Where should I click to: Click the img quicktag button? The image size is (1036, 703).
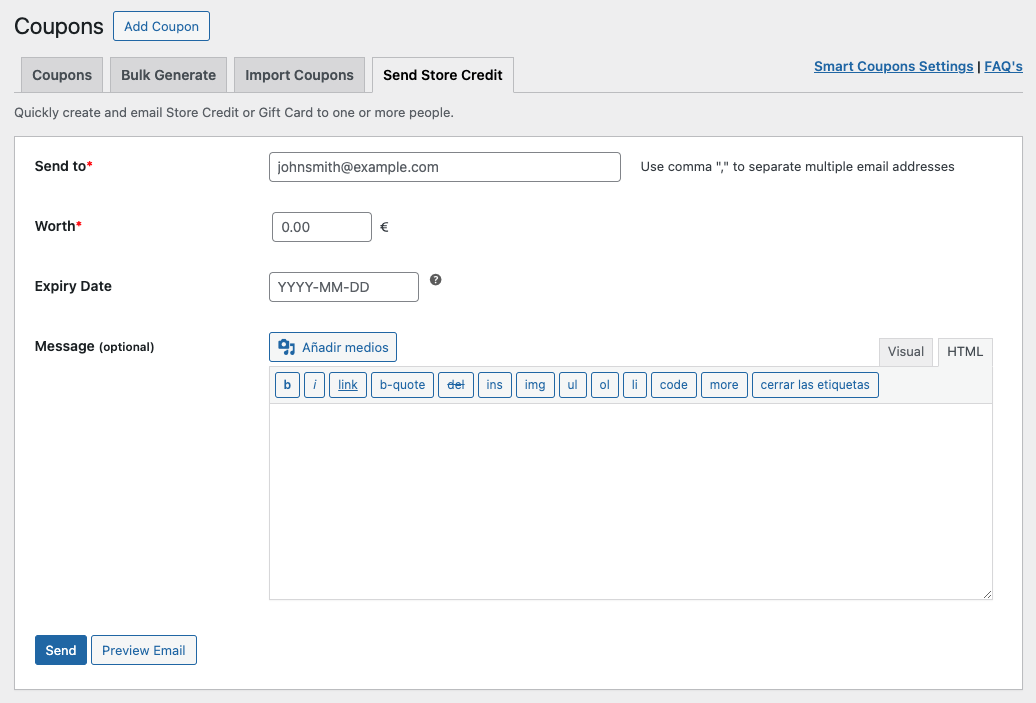click(x=535, y=385)
